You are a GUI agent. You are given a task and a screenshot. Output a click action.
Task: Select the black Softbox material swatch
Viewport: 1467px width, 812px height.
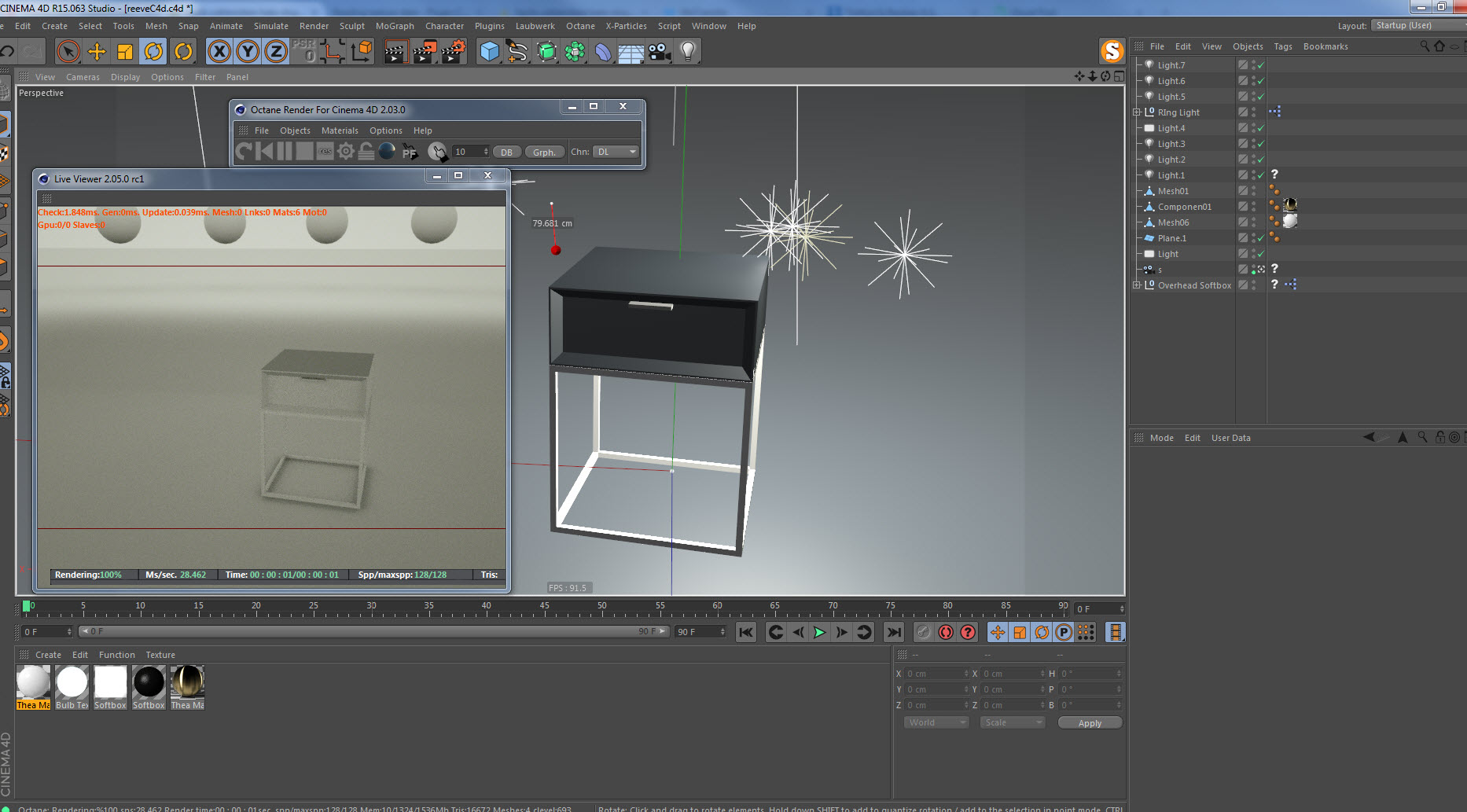pyautogui.click(x=149, y=682)
